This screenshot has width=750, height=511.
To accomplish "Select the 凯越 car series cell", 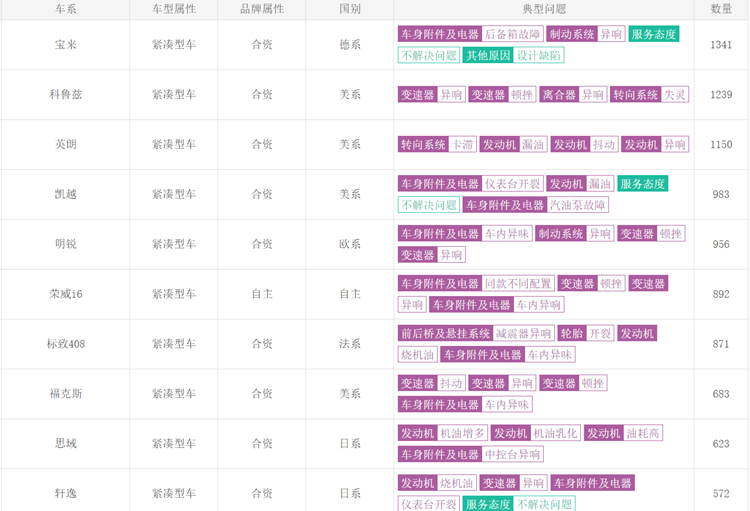I will coord(66,194).
